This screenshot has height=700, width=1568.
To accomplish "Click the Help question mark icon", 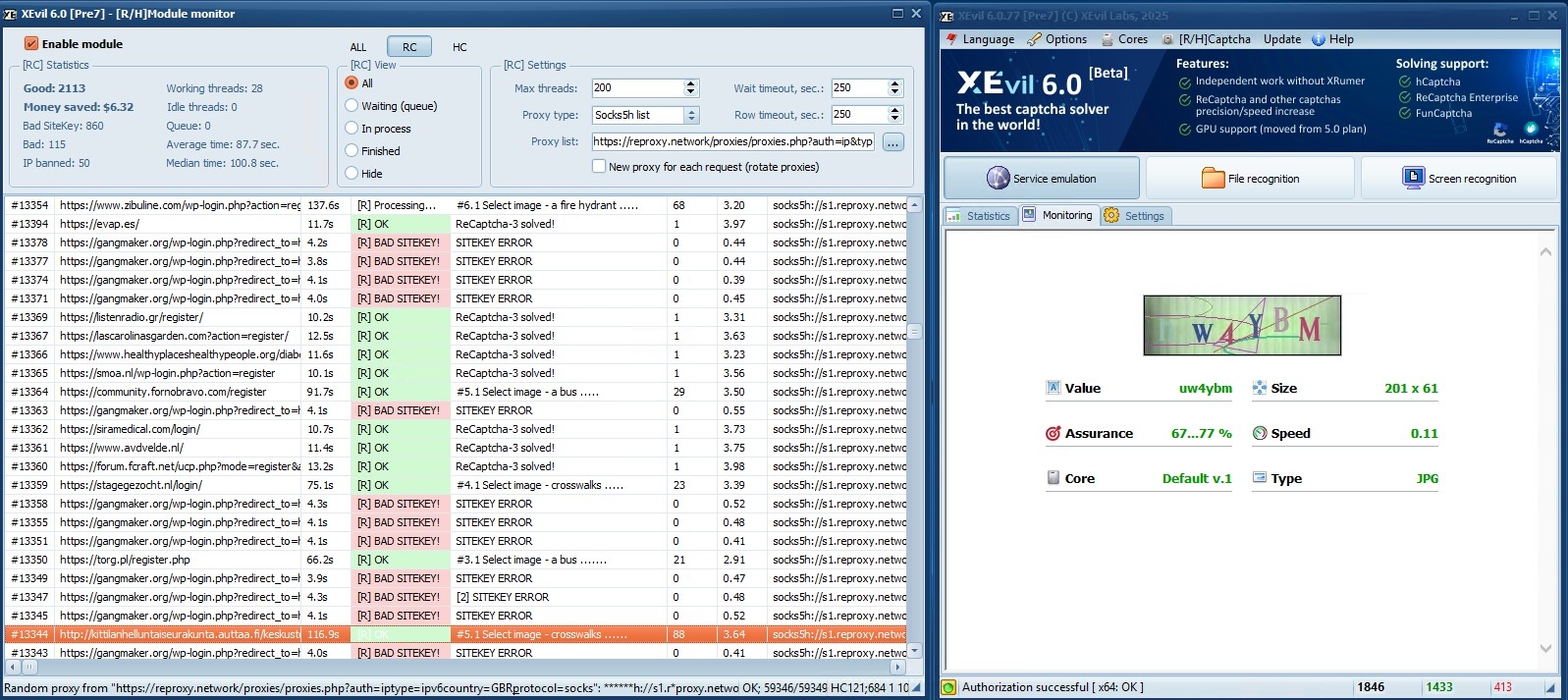I will [1319, 39].
